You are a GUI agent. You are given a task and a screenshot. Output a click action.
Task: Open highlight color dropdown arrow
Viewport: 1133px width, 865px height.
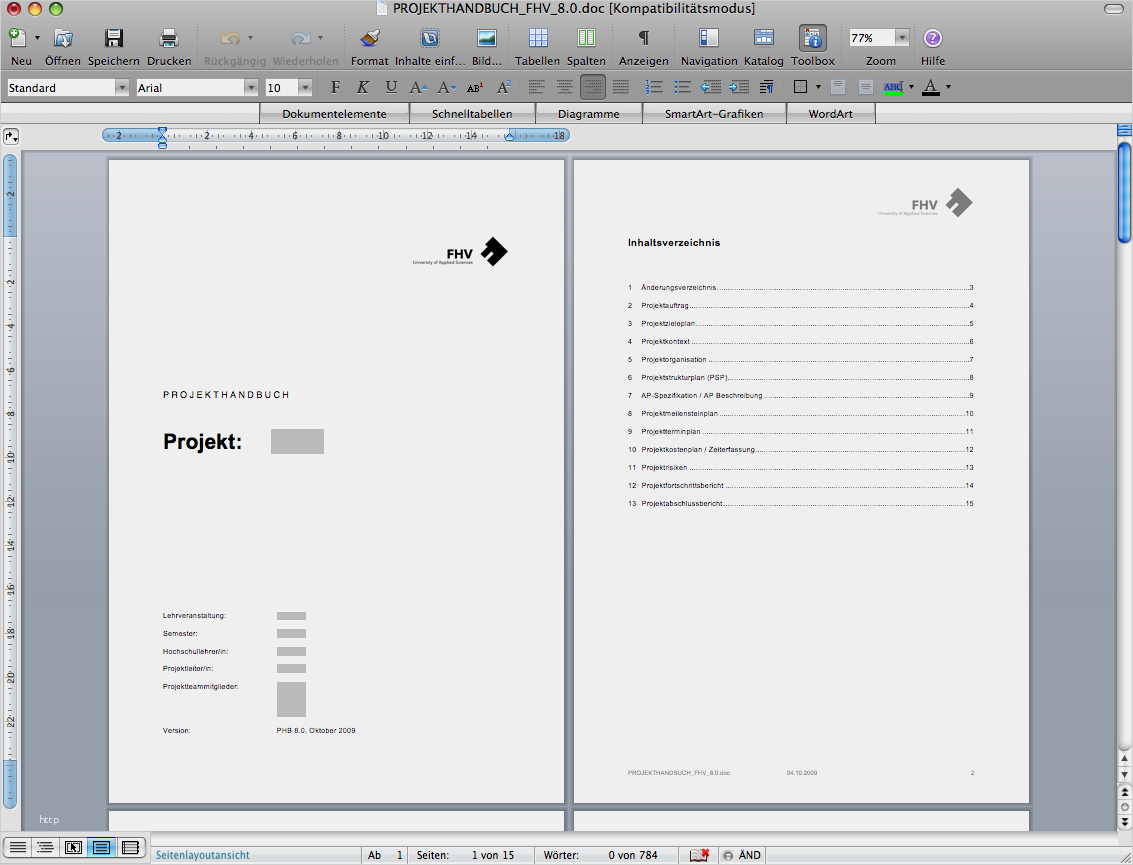pyautogui.click(x=910, y=87)
